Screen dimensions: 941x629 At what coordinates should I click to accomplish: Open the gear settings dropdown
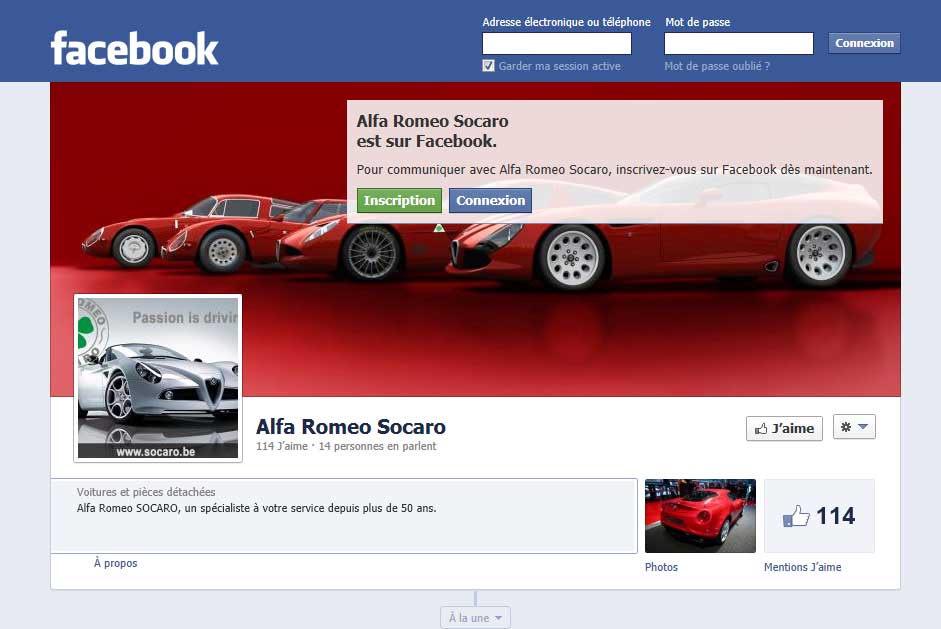click(854, 427)
